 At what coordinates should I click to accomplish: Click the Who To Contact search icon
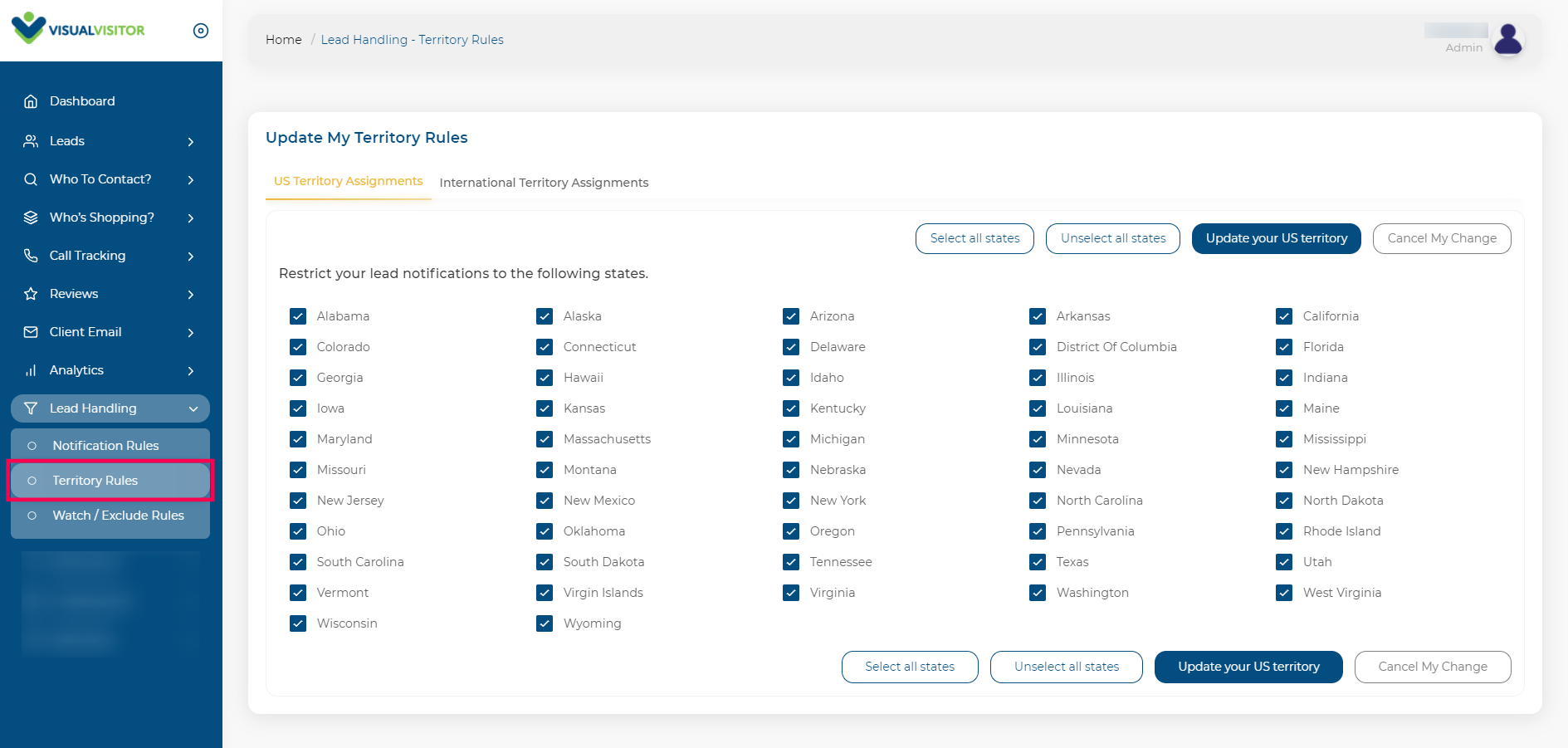[31, 179]
